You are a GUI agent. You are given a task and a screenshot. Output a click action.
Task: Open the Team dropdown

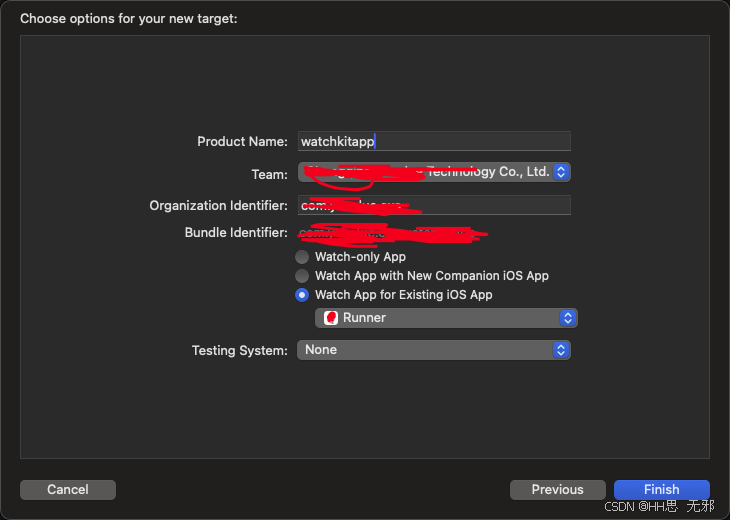[434, 172]
